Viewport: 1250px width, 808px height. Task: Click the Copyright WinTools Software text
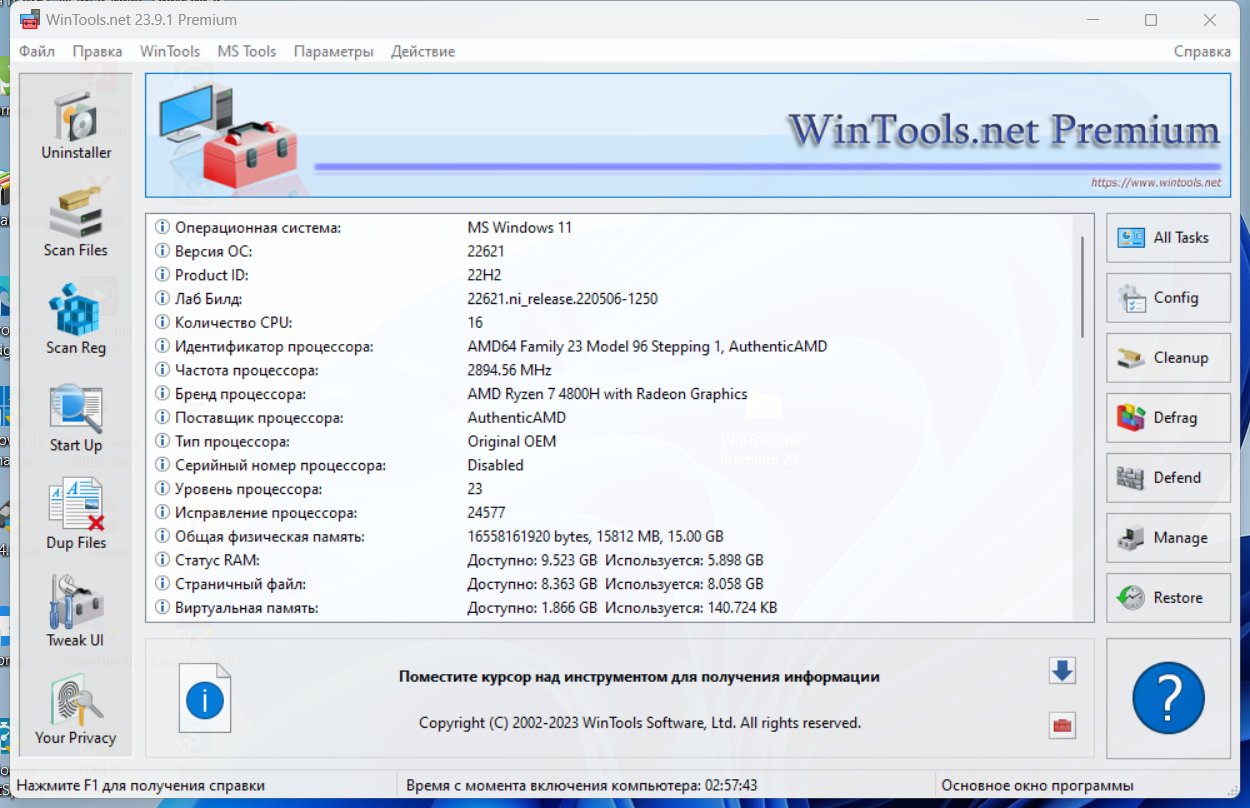click(640, 723)
